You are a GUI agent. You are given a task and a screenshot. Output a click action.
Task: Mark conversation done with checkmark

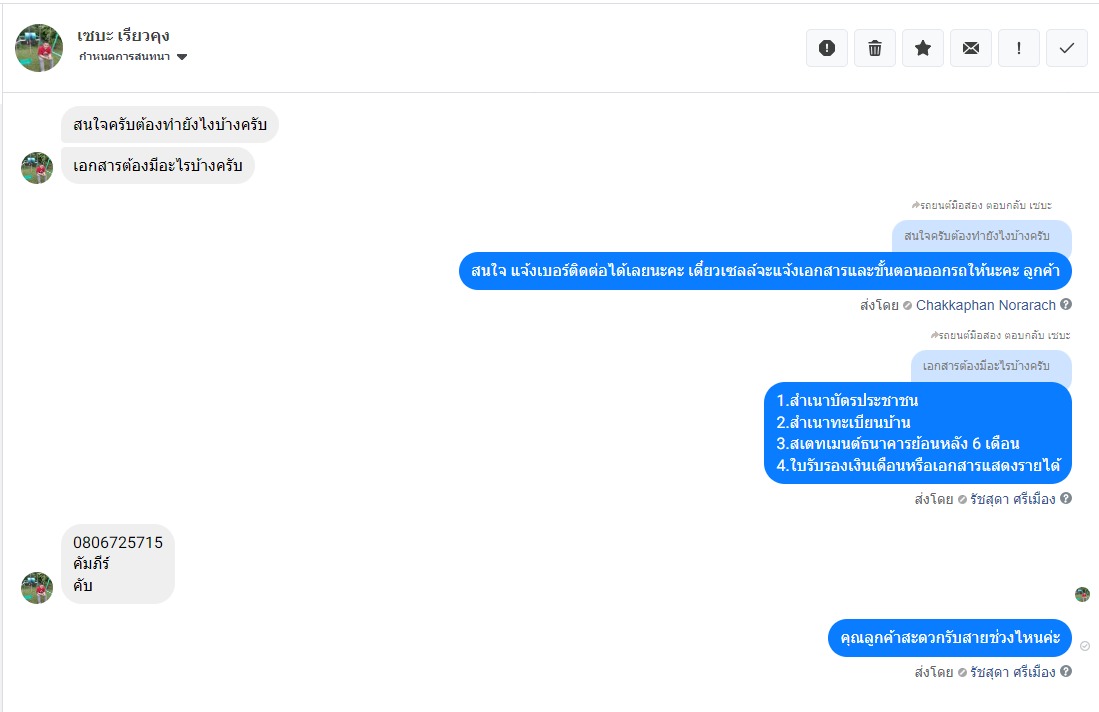pyautogui.click(x=1067, y=48)
